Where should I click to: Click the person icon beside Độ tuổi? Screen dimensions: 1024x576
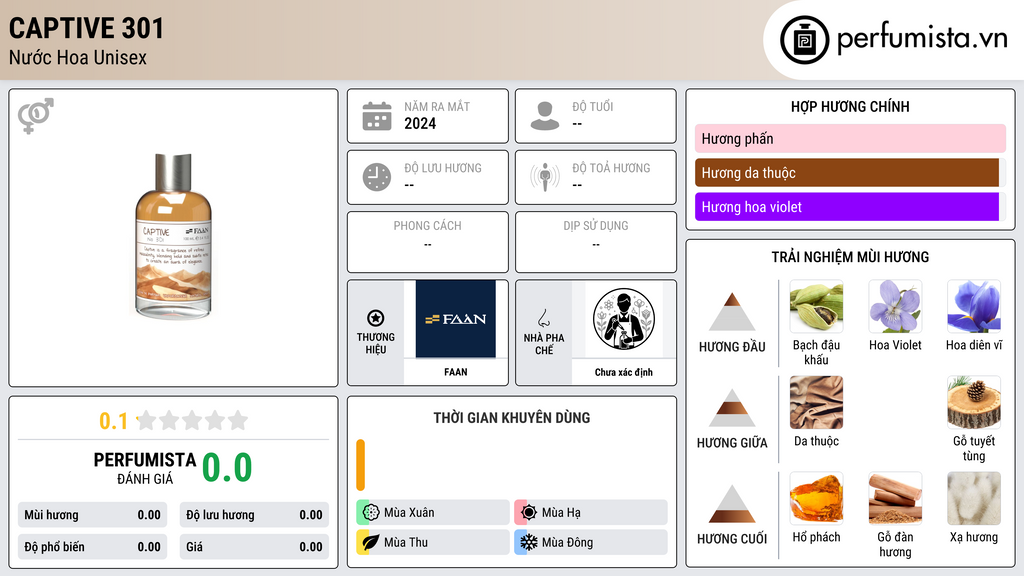pyautogui.click(x=545, y=116)
